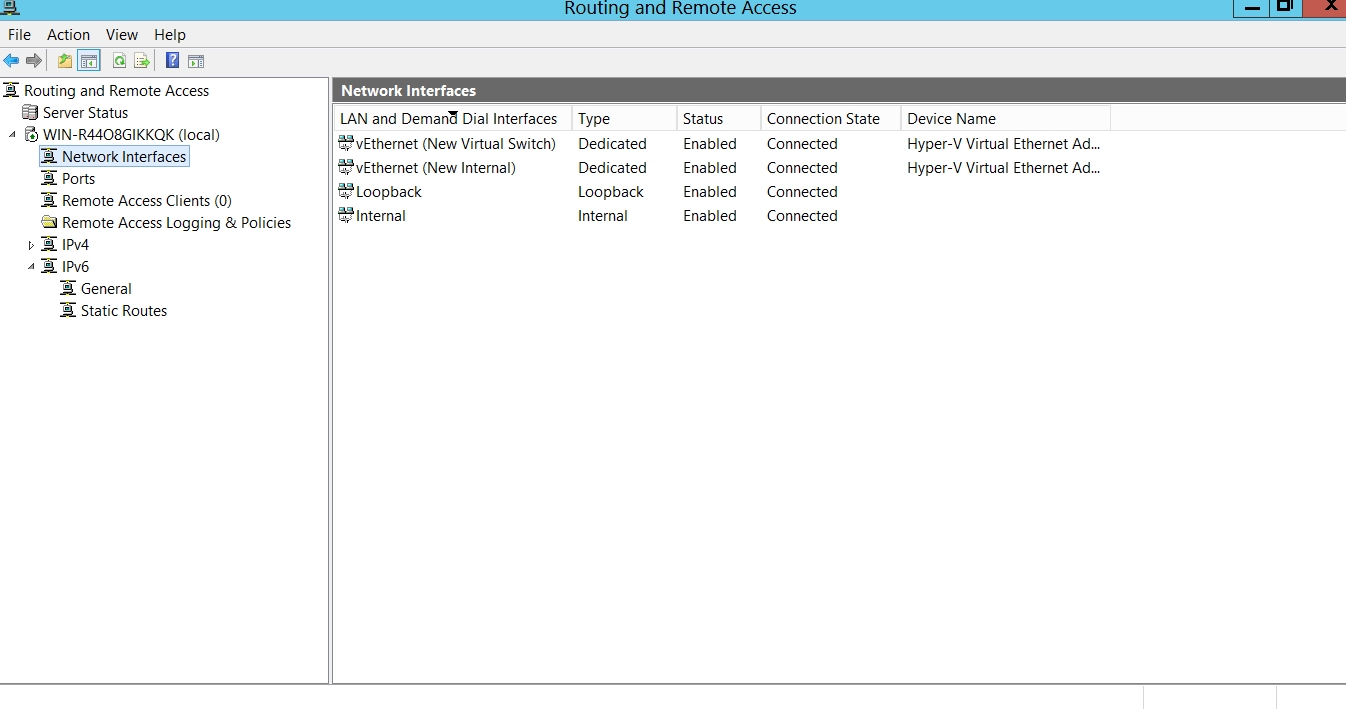
Task: Click the Export List toolbar icon
Action: [142, 61]
